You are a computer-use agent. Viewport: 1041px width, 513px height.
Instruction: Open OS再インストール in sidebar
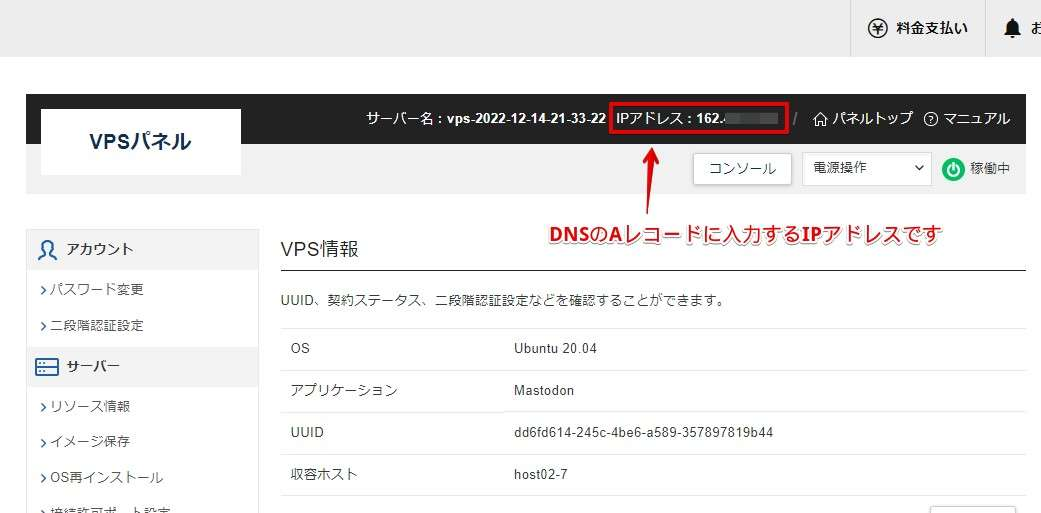click(106, 477)
